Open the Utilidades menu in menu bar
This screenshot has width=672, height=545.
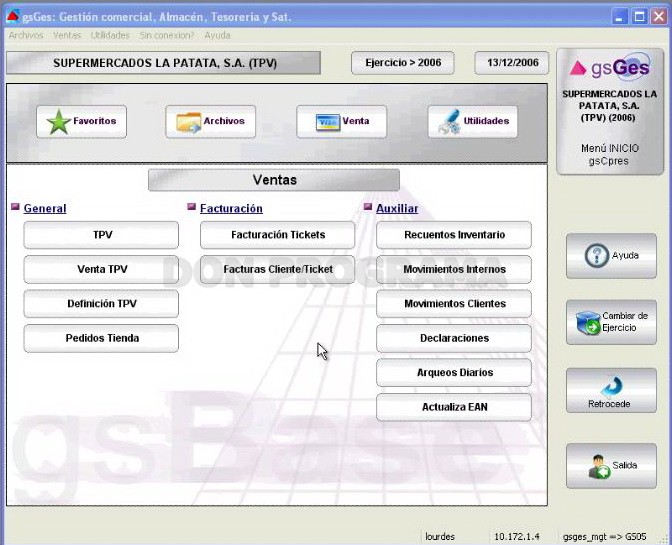[x=110, y=35]
